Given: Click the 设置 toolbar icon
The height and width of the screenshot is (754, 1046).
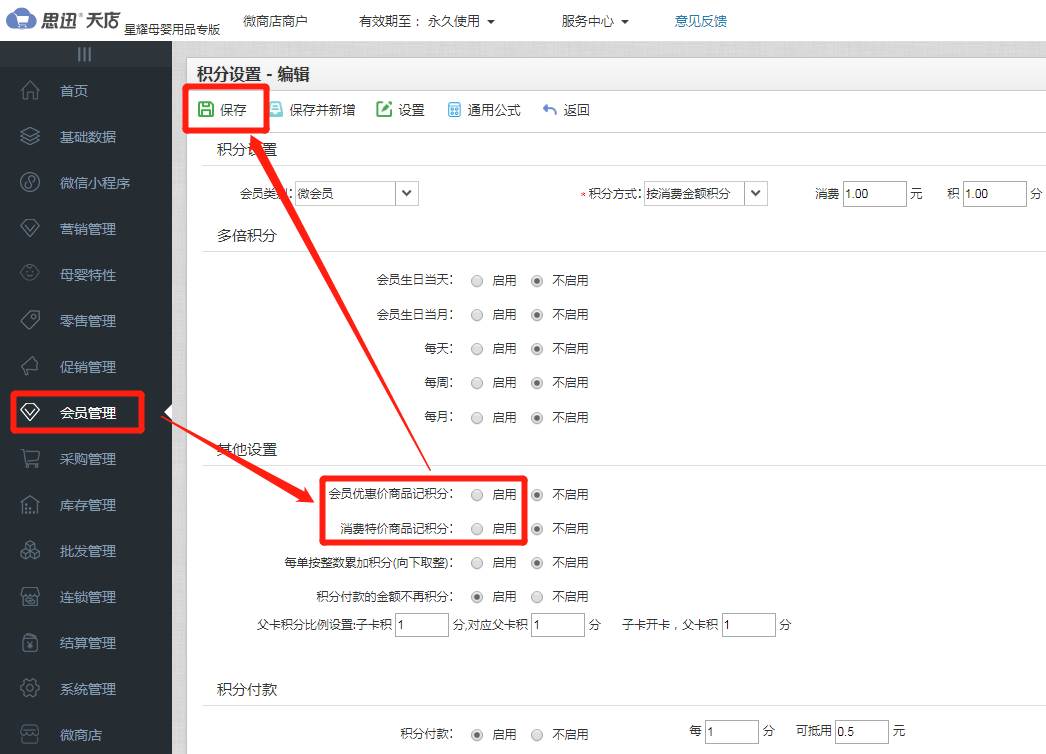Looking at the screenshot, I should pyautogui.click(x=400, y=110).
